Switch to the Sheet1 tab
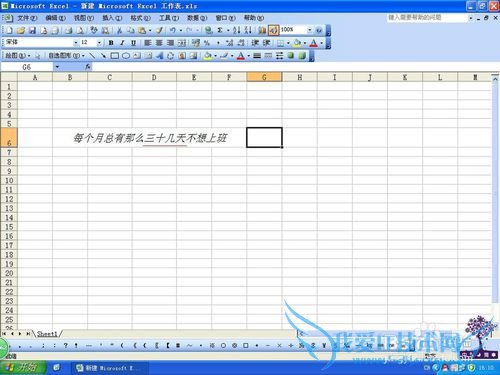500x375 pixels. coord(47,334)
